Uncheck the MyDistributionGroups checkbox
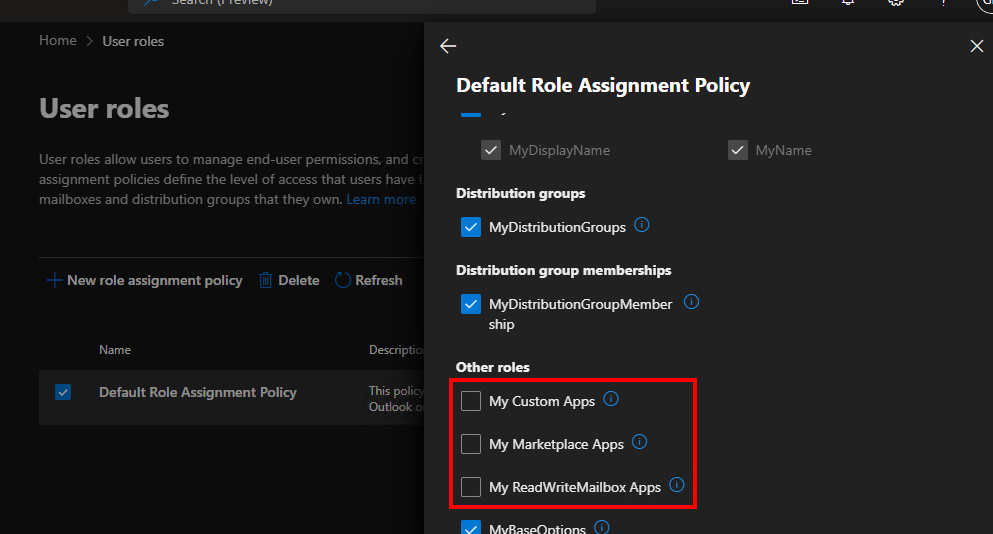 471,227
